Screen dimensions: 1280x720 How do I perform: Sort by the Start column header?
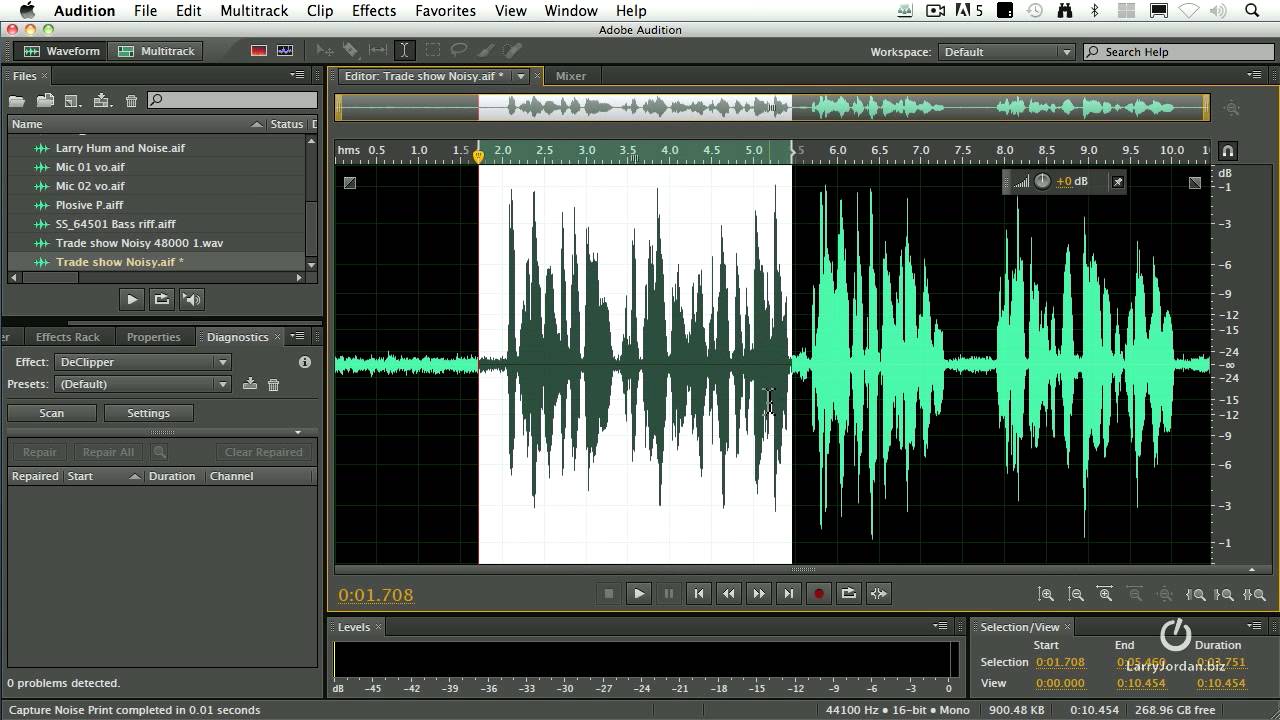click(104, 476)
